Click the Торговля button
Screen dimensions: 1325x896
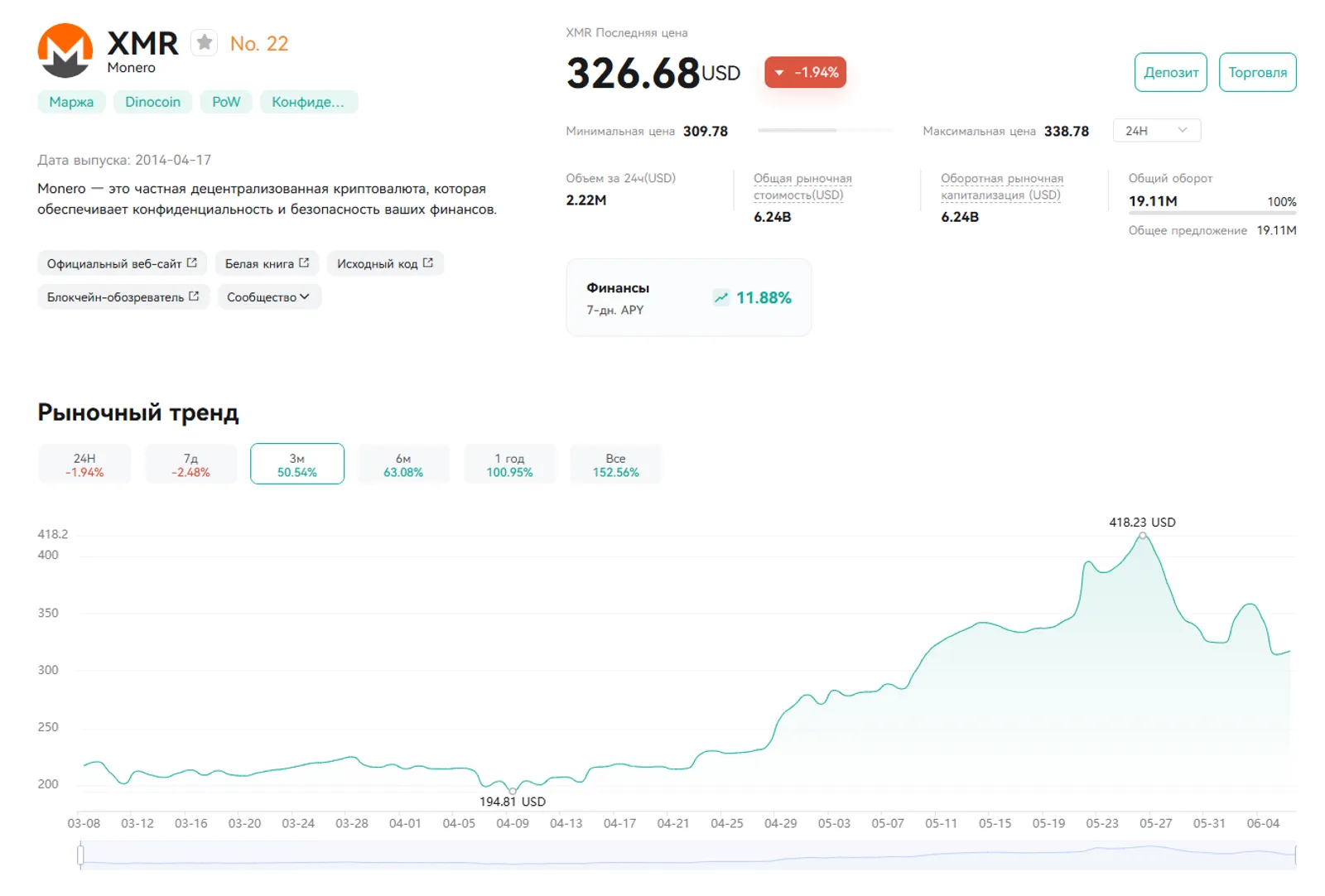(1257, 72)
